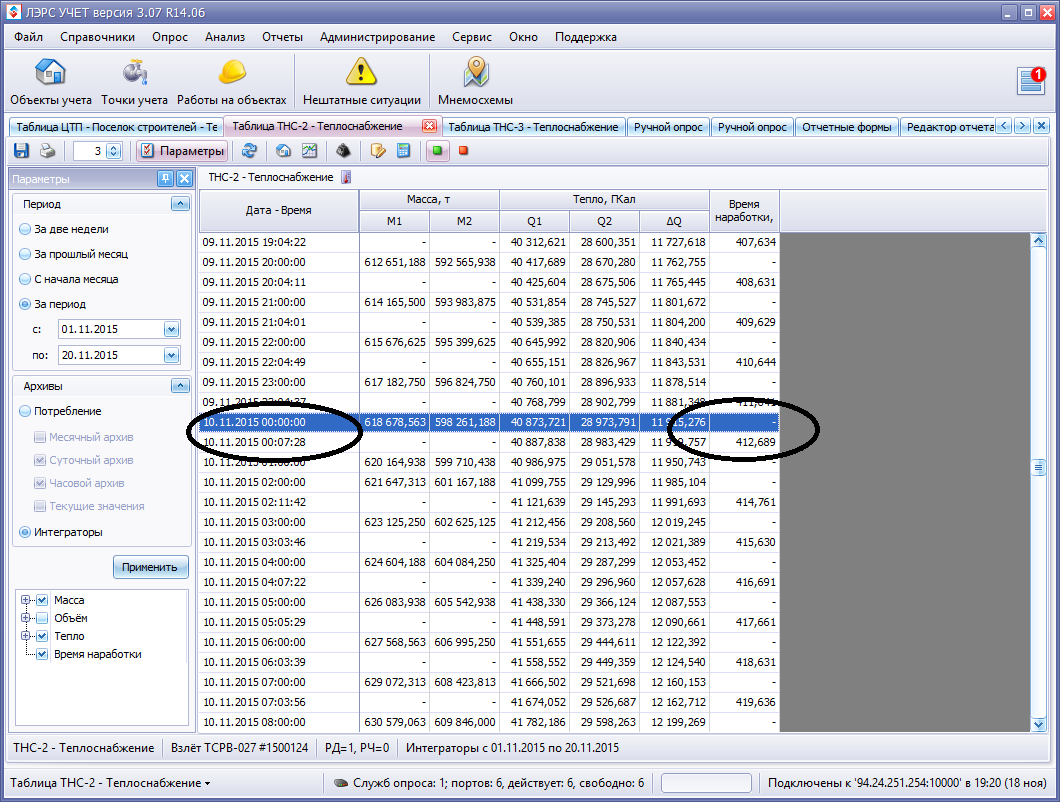Open Файл menu
Image resolution: width=1060 pixels, height=802 pixels.
click(x=28, y=37)
